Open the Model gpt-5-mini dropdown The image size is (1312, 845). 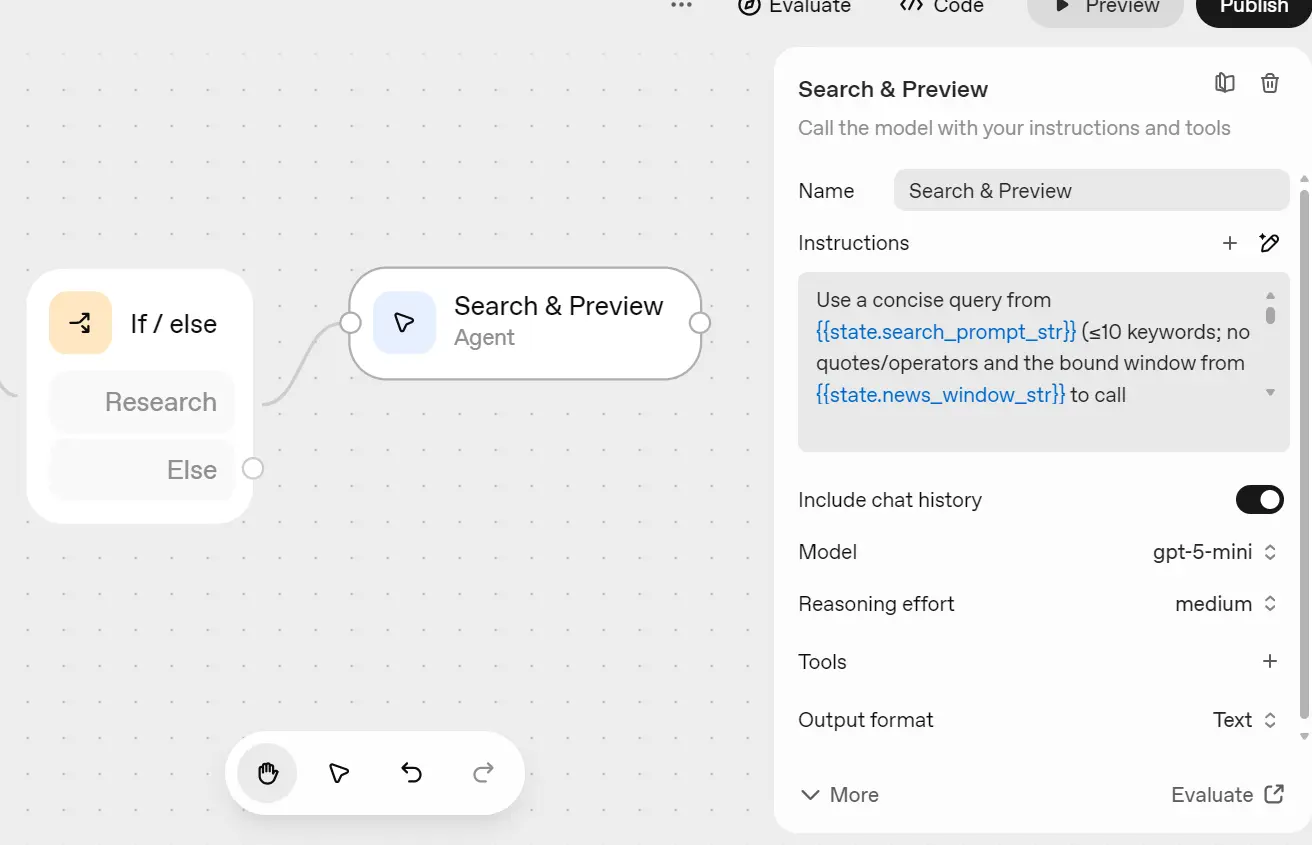pos(1214,552)
